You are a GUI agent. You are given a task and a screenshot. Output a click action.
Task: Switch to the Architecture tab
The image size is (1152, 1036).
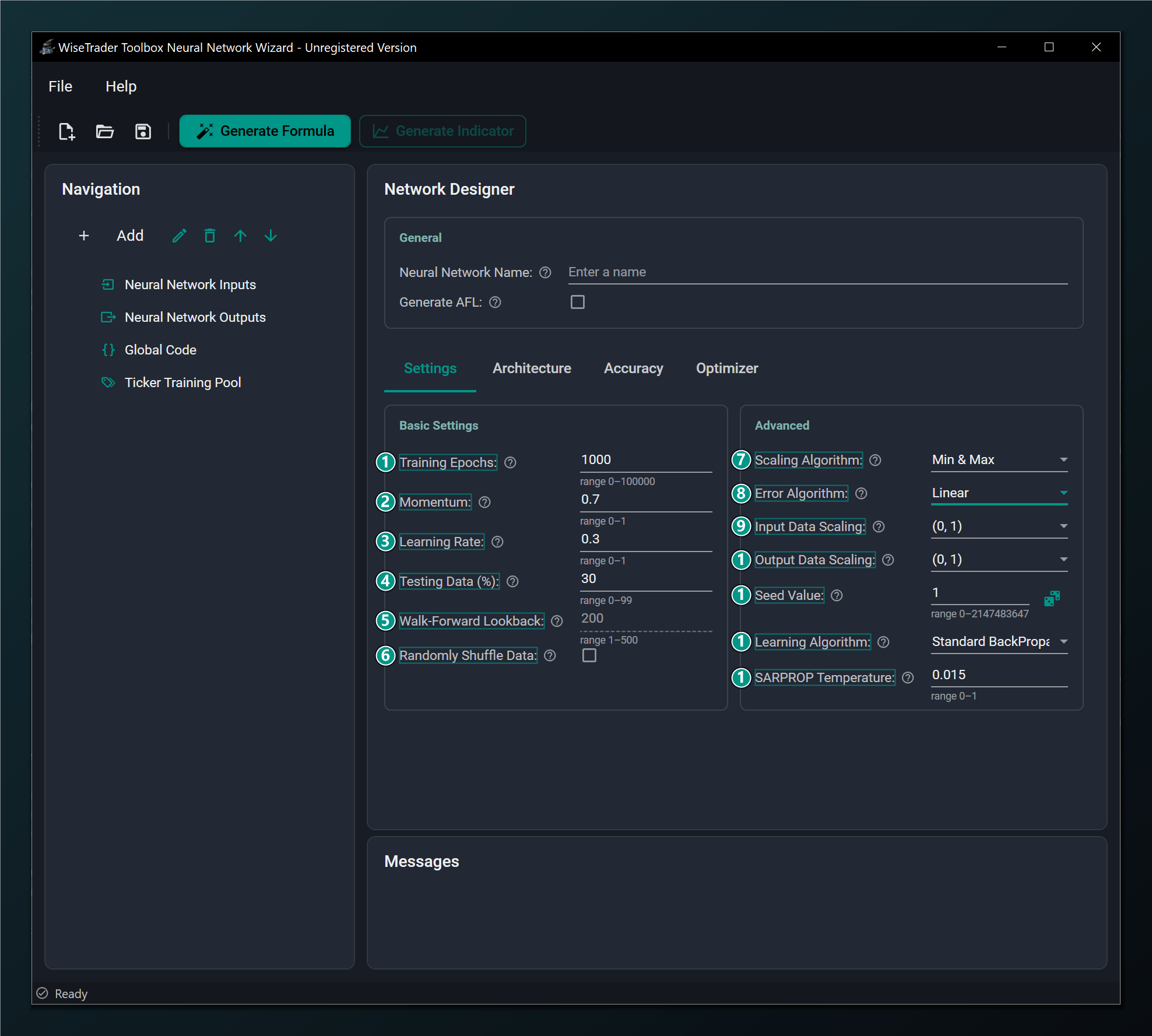coord(532,368)
